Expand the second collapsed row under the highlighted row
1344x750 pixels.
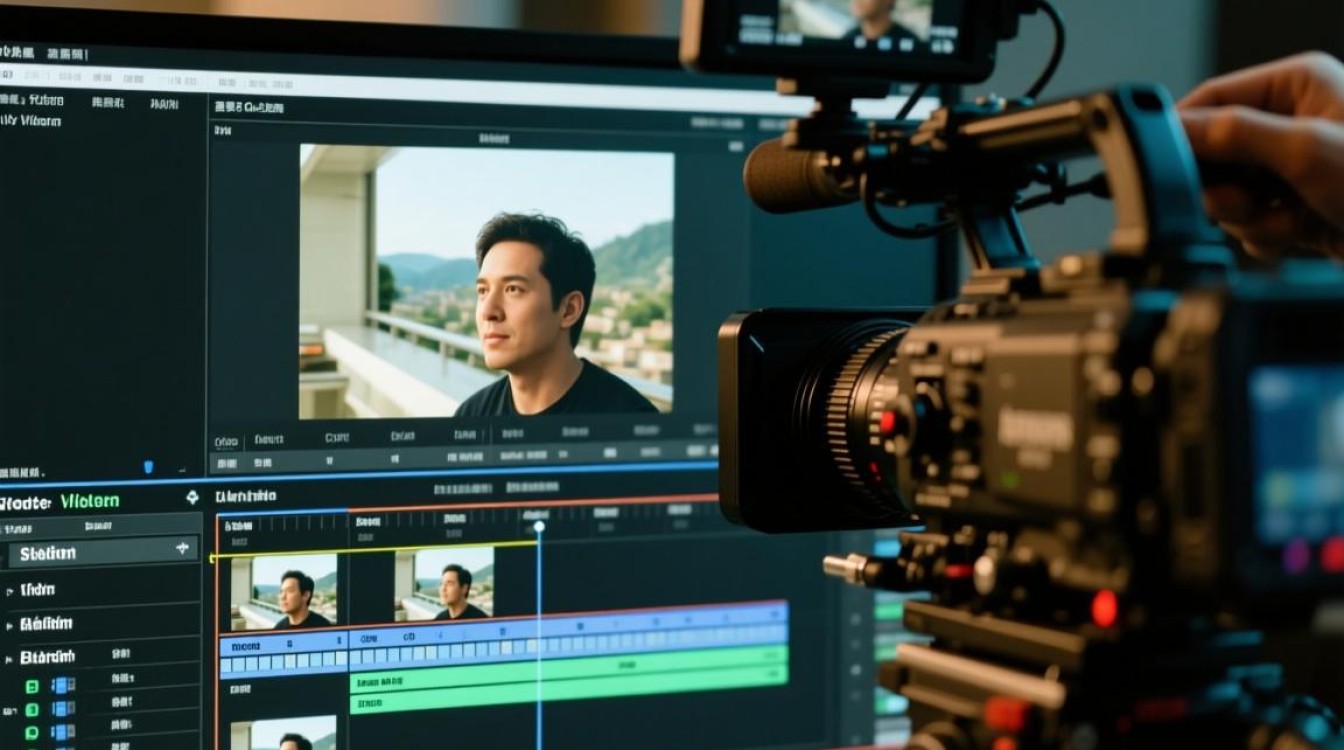[x=10, y=625]
